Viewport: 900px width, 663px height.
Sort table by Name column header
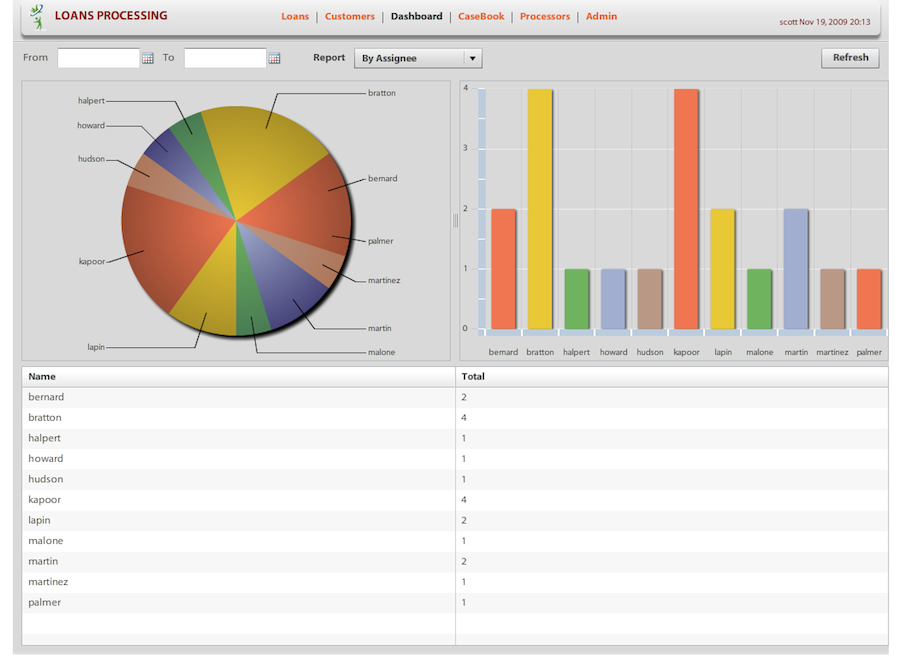238,377
